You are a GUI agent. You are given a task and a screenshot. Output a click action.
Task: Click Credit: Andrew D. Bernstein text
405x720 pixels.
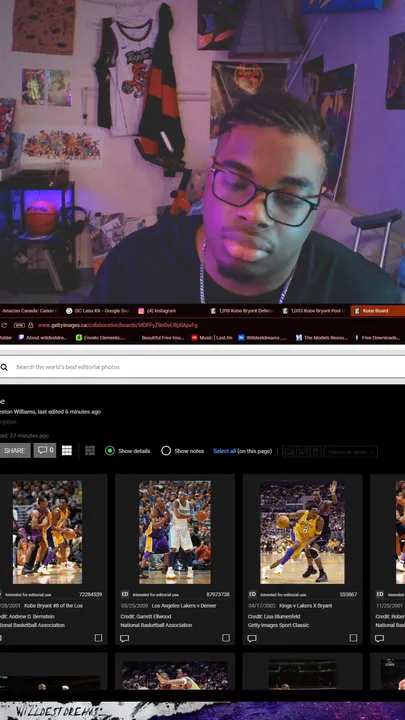pos(27,616)
